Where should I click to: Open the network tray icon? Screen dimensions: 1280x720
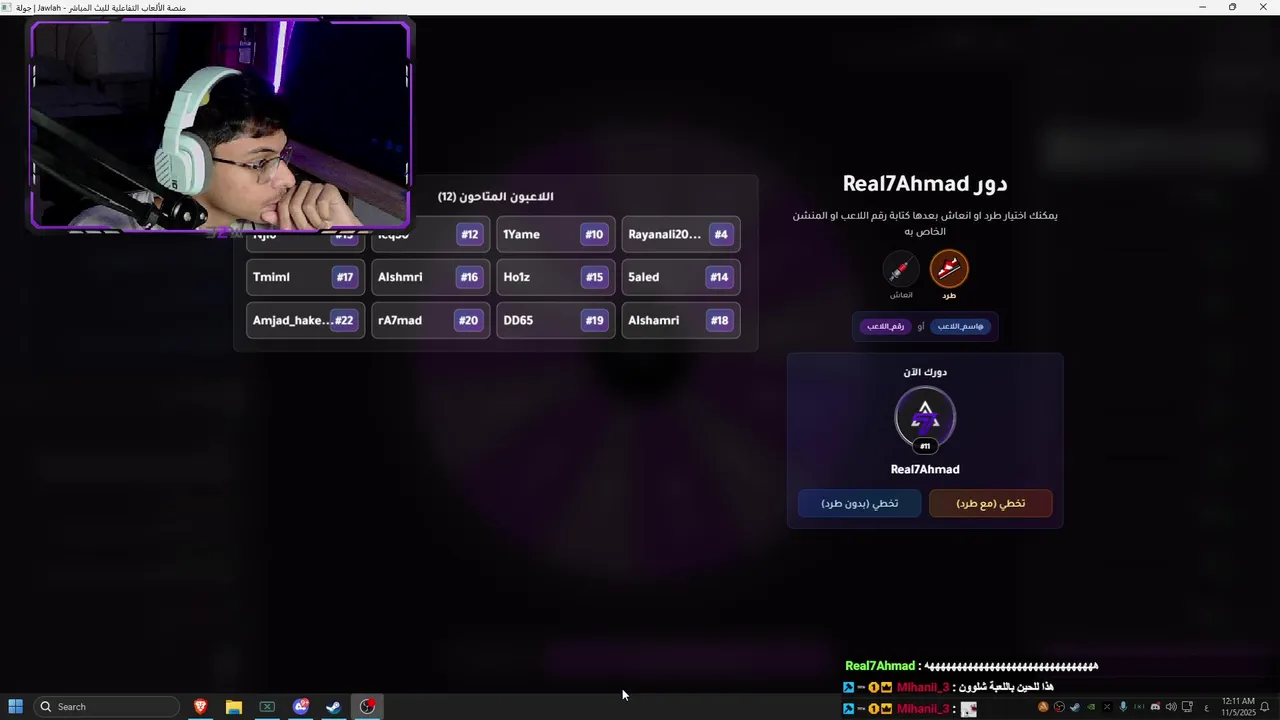click(1187, 707)
